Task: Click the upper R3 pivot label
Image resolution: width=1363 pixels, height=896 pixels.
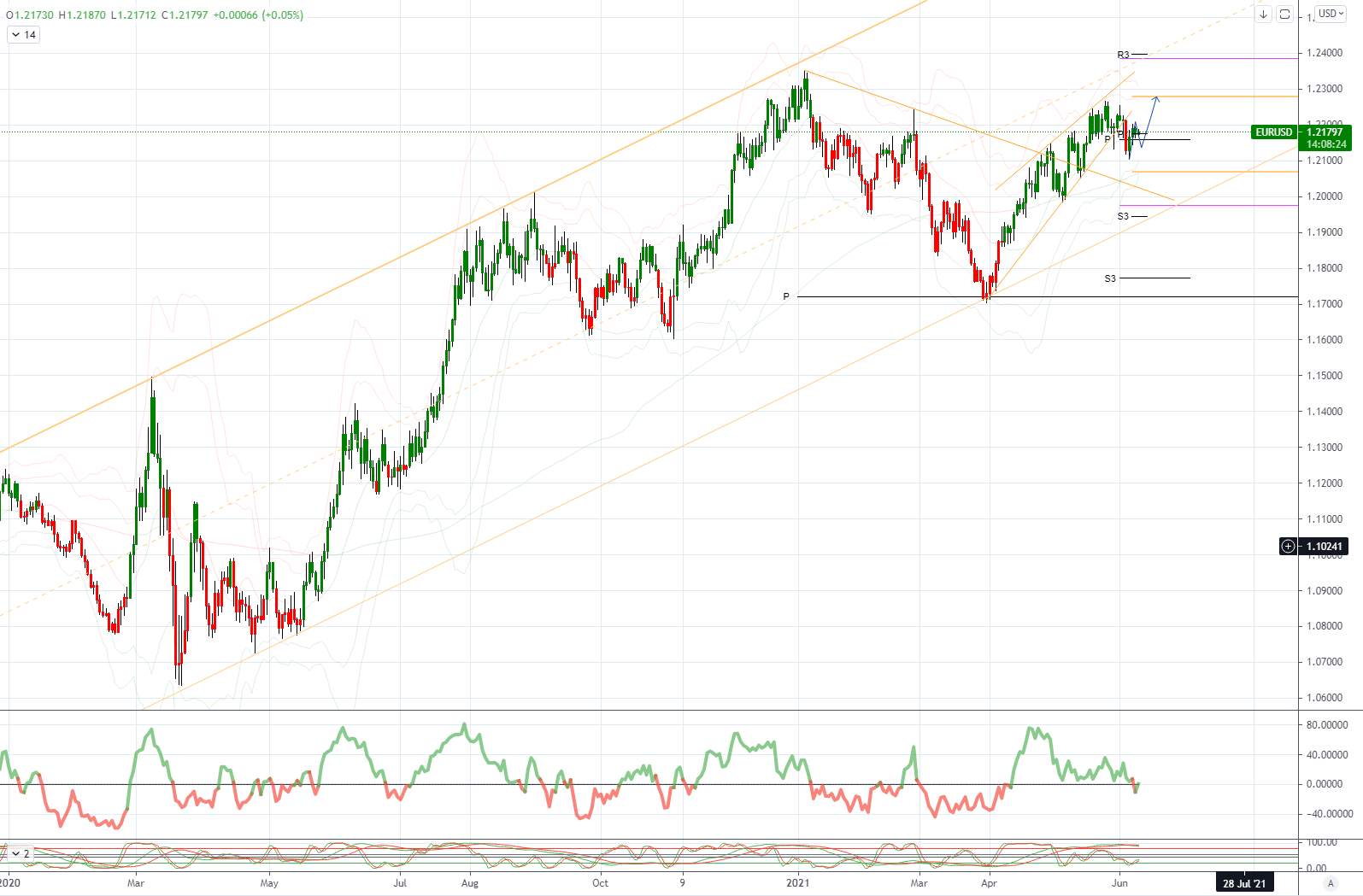Action: tap(1123, 55)
